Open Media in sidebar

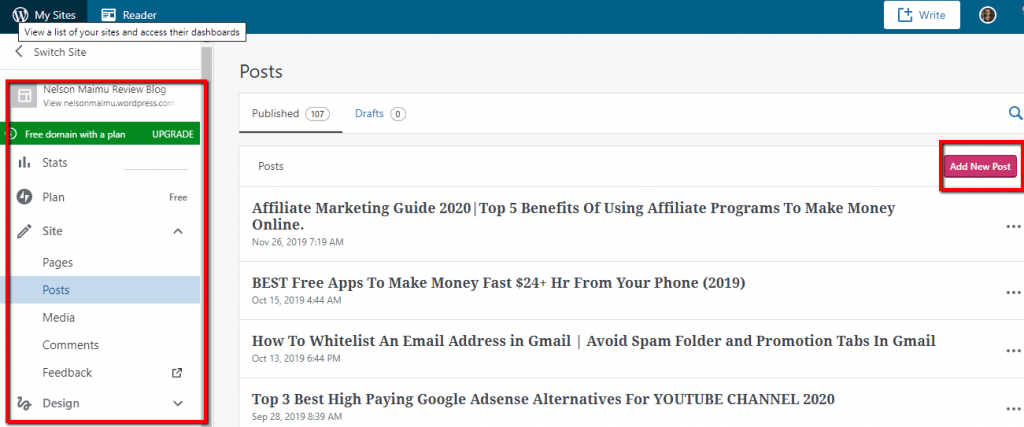(x=59, y=317)
